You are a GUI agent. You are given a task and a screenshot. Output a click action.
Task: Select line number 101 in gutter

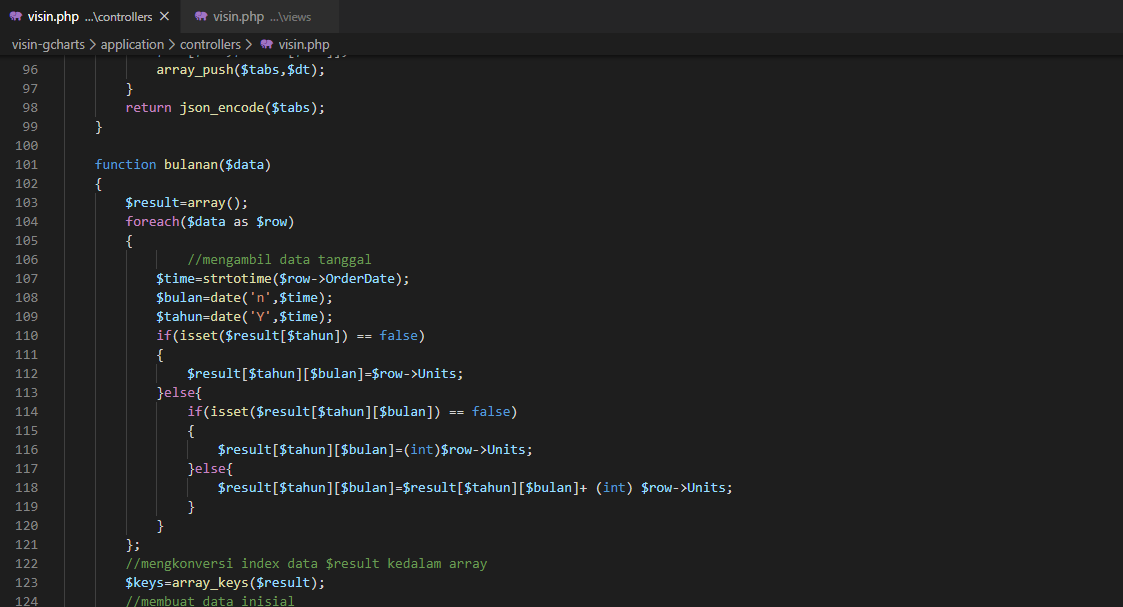coord(26,165)
